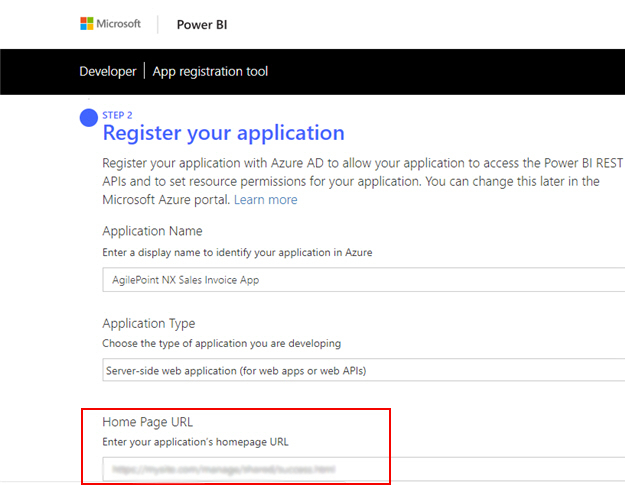Follow the Learn more link
The height and width of the screenshot is (485, 625).
tap(265, 200)
